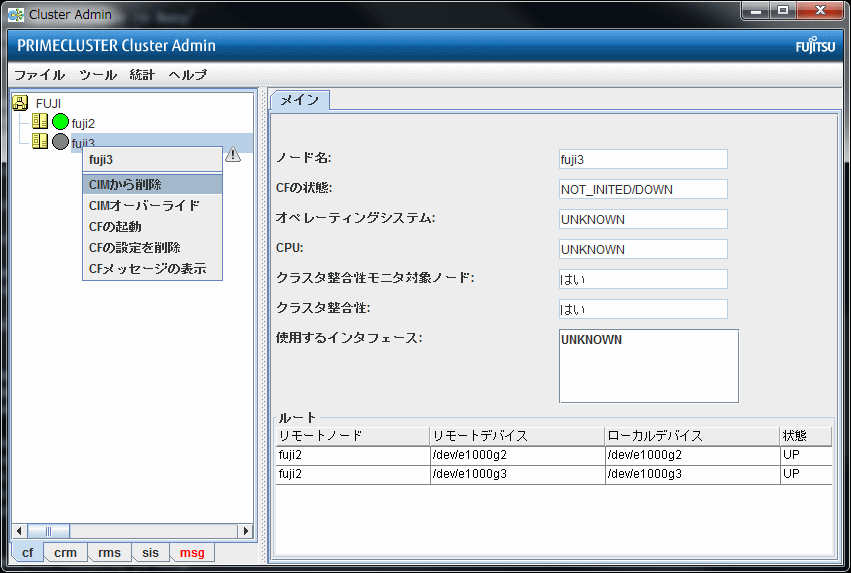Close the Cluster Admin window
This screenshot has height=573, width=851.
click(820, 10)
